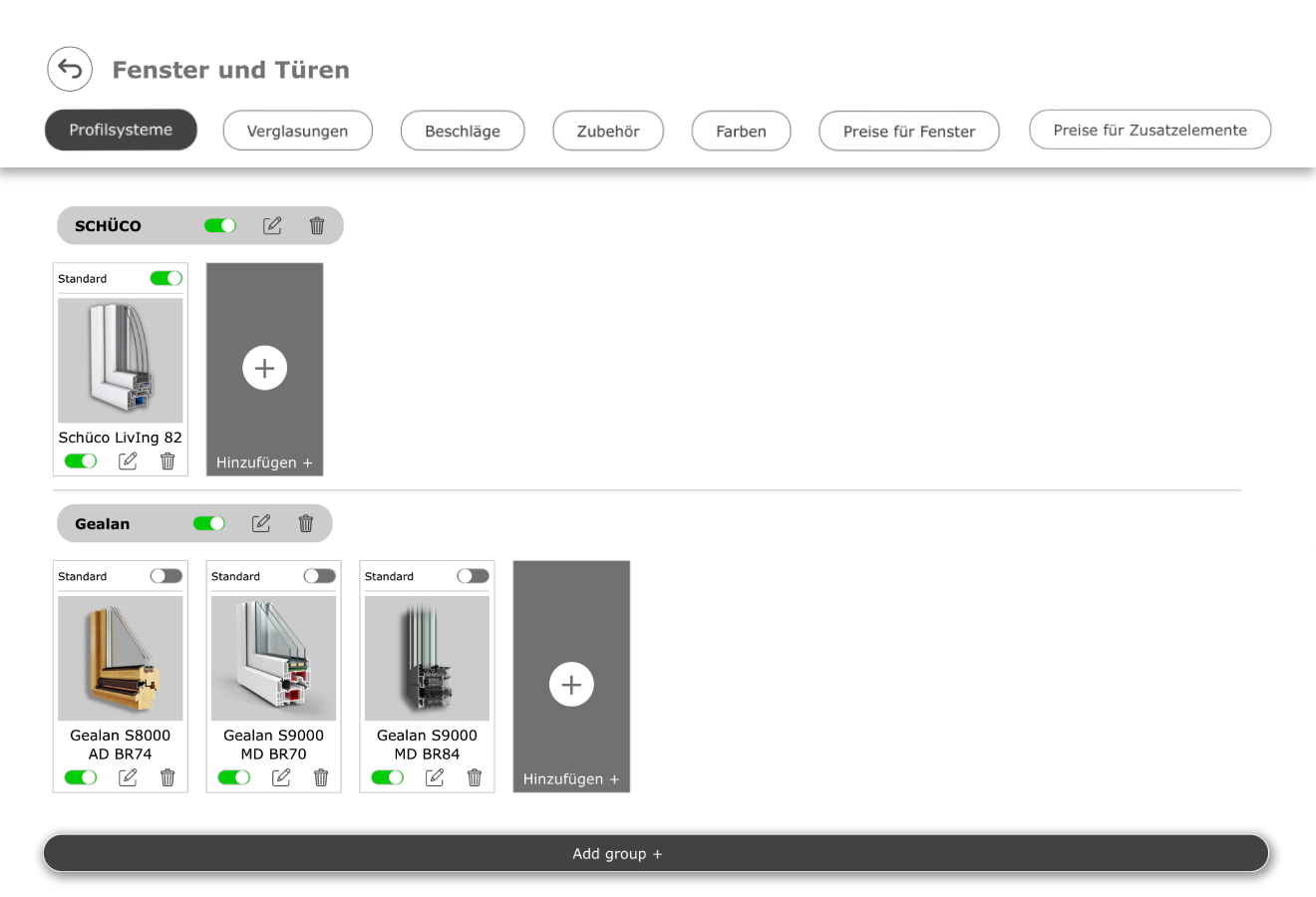Edit the Gealan S9000 MD BR70 profile

coord(280,777)
